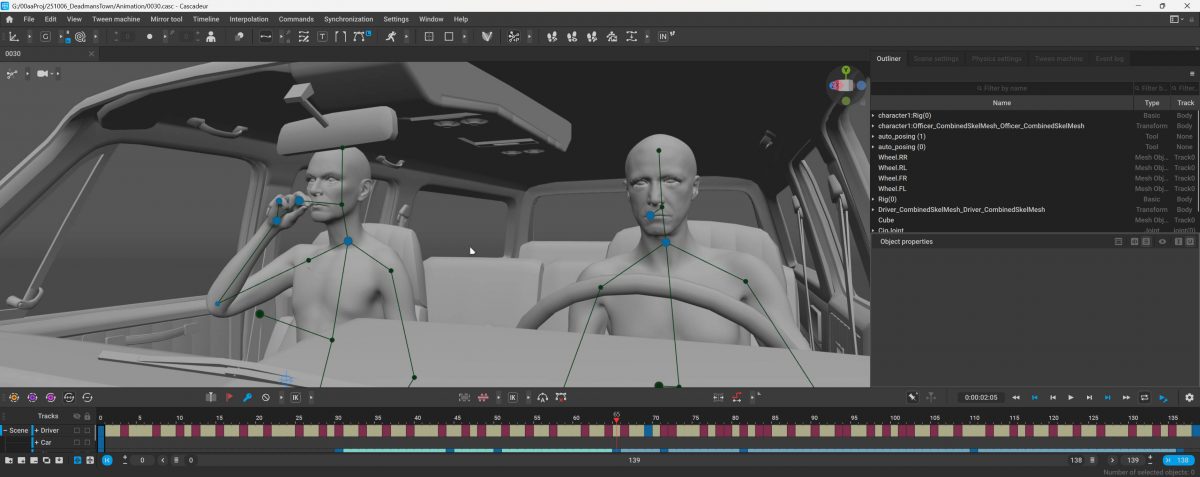The width and height of the screenshot is (1200, 477).
Task: Click the 0:00:02:05 timecode field
Action: click(x=979, y=397)
